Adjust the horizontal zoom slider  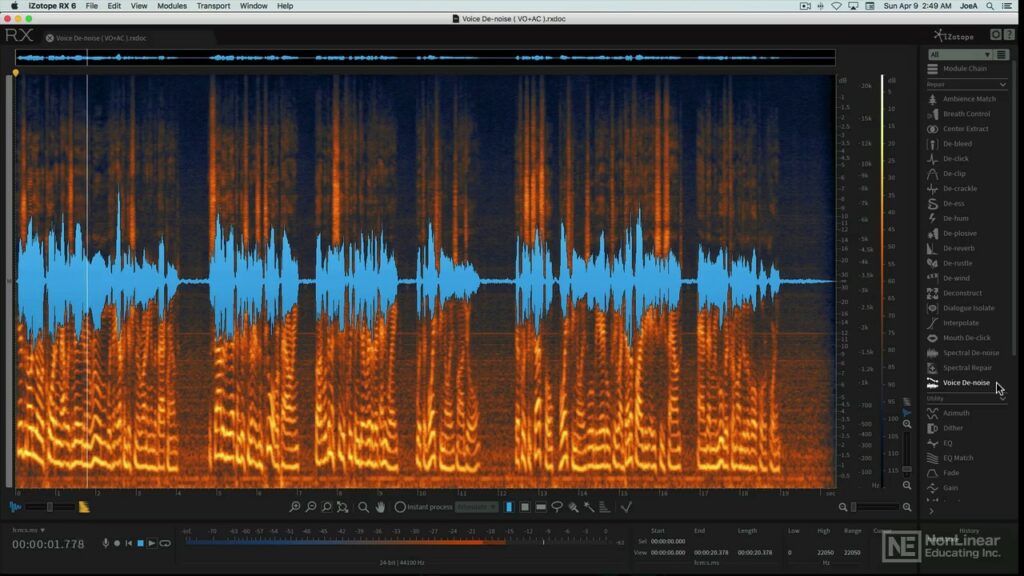coord(875,507)
